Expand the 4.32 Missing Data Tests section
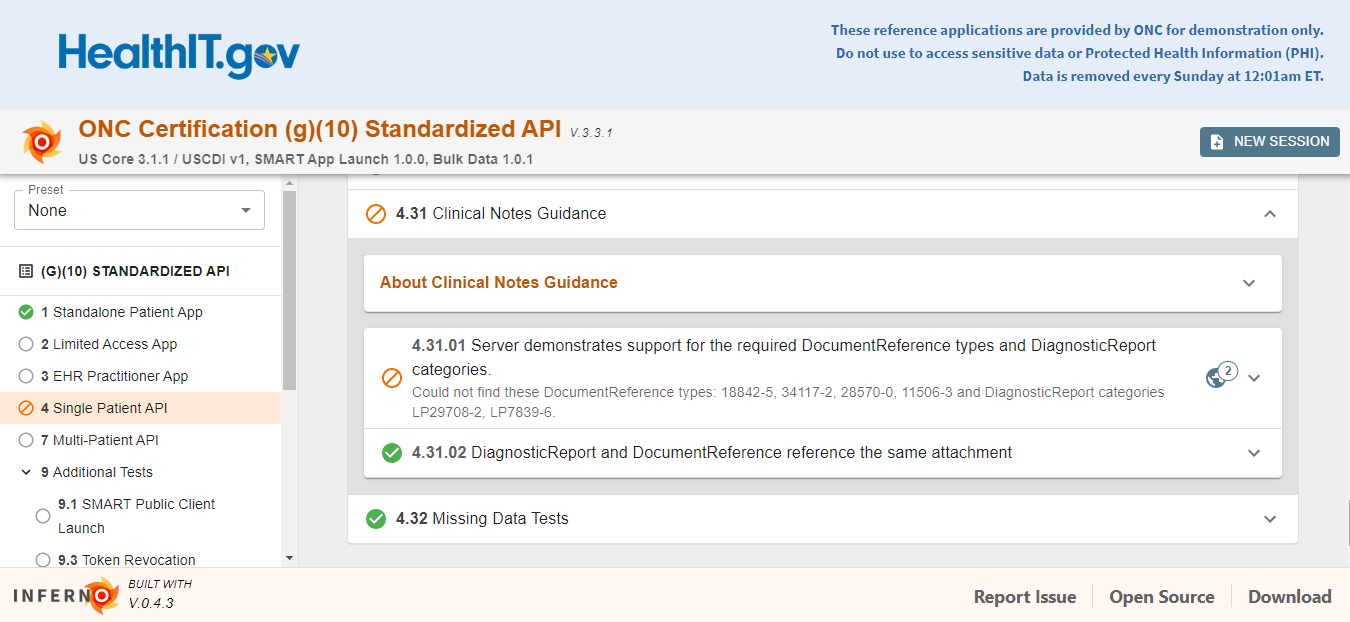1350x622 pixels. (1270, 519)
